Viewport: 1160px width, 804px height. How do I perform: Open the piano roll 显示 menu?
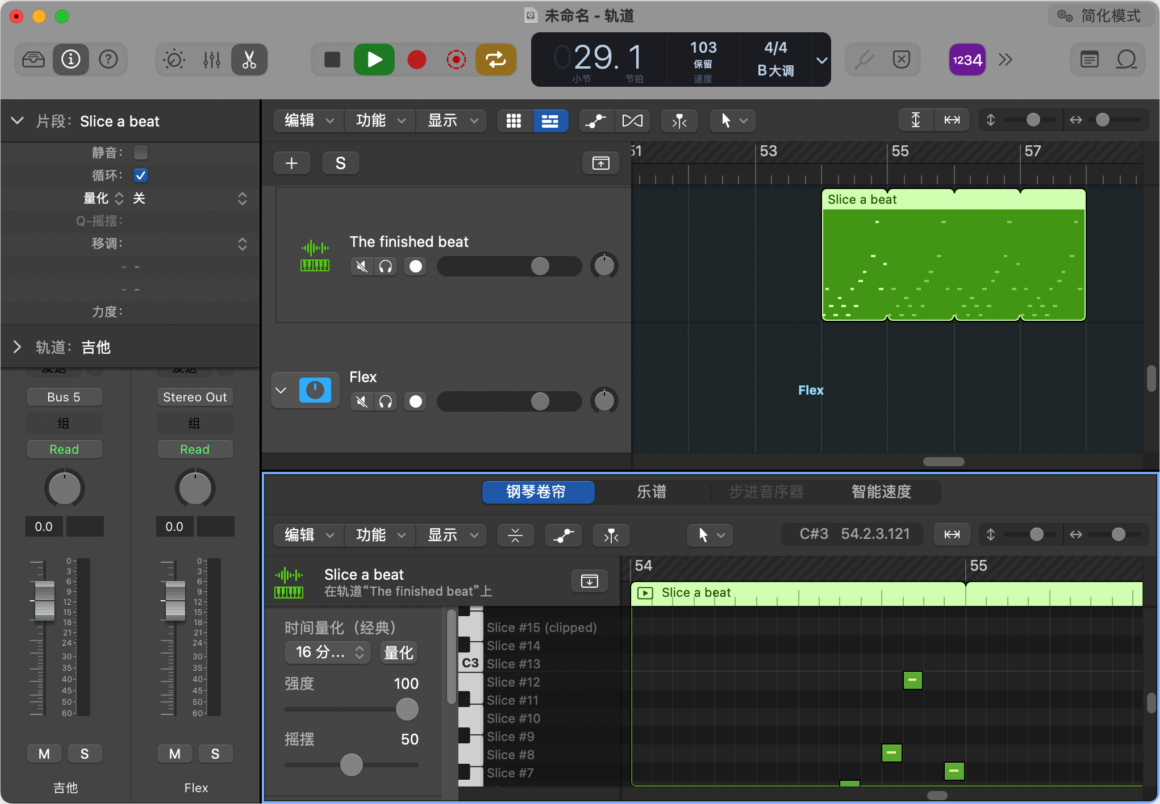click(x=451, y=535)
